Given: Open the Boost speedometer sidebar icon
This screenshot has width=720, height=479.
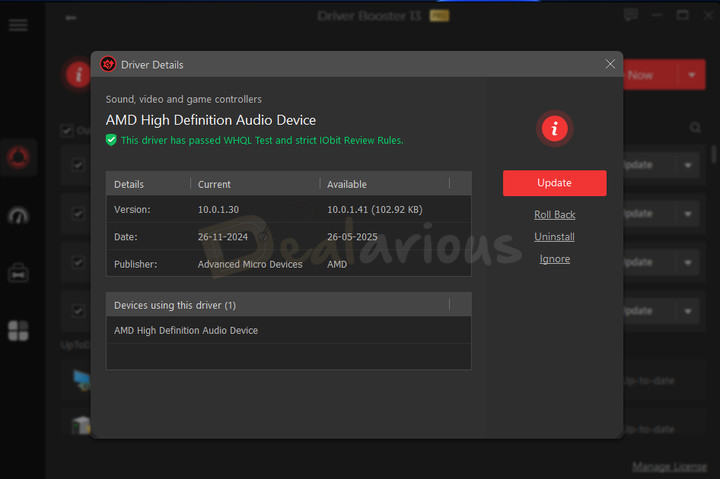Looking at the screenshot, I should pyautogui.click(x=18, y=215).
